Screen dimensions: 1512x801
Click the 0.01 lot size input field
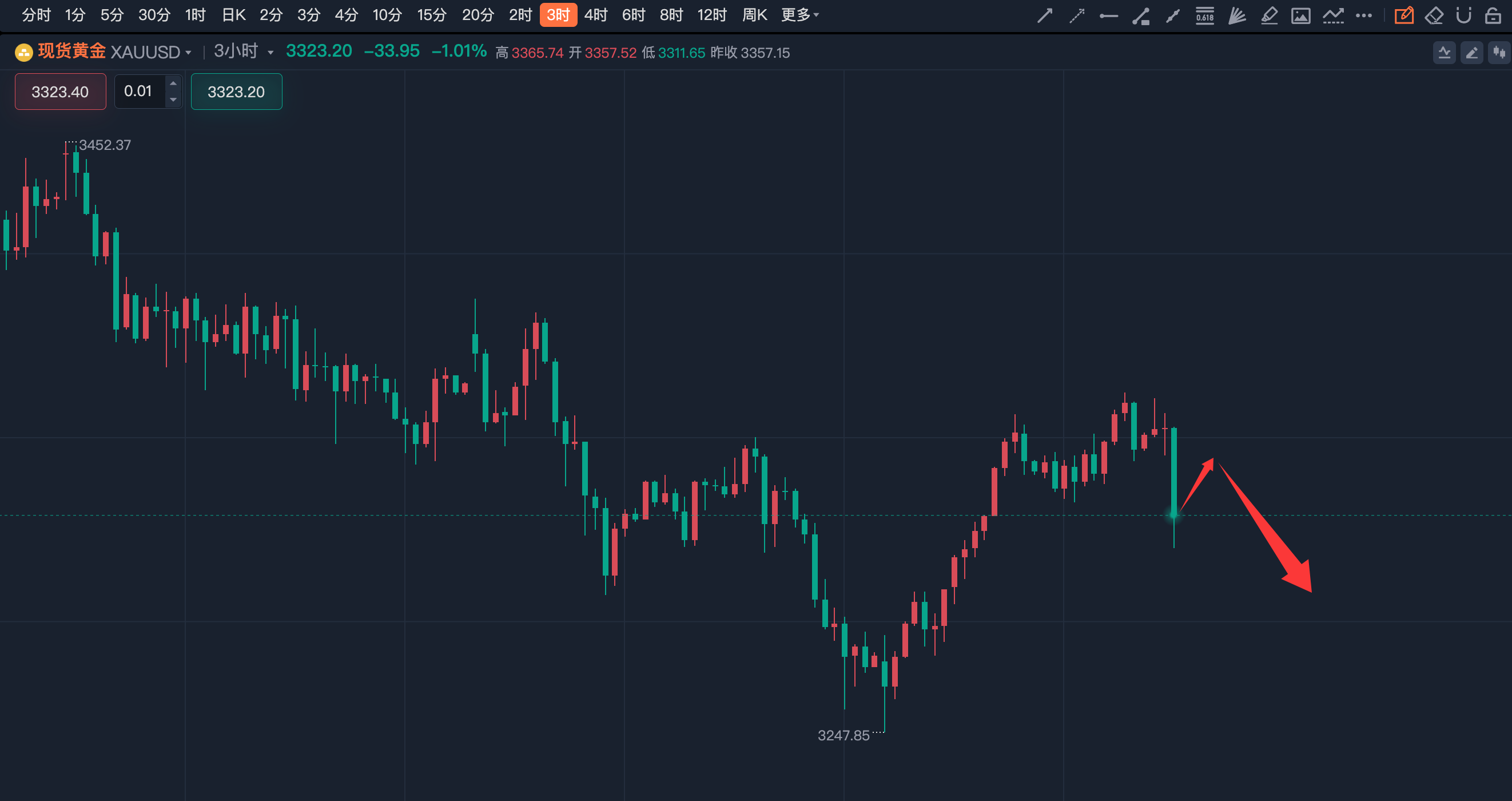[x=138, y=91]
